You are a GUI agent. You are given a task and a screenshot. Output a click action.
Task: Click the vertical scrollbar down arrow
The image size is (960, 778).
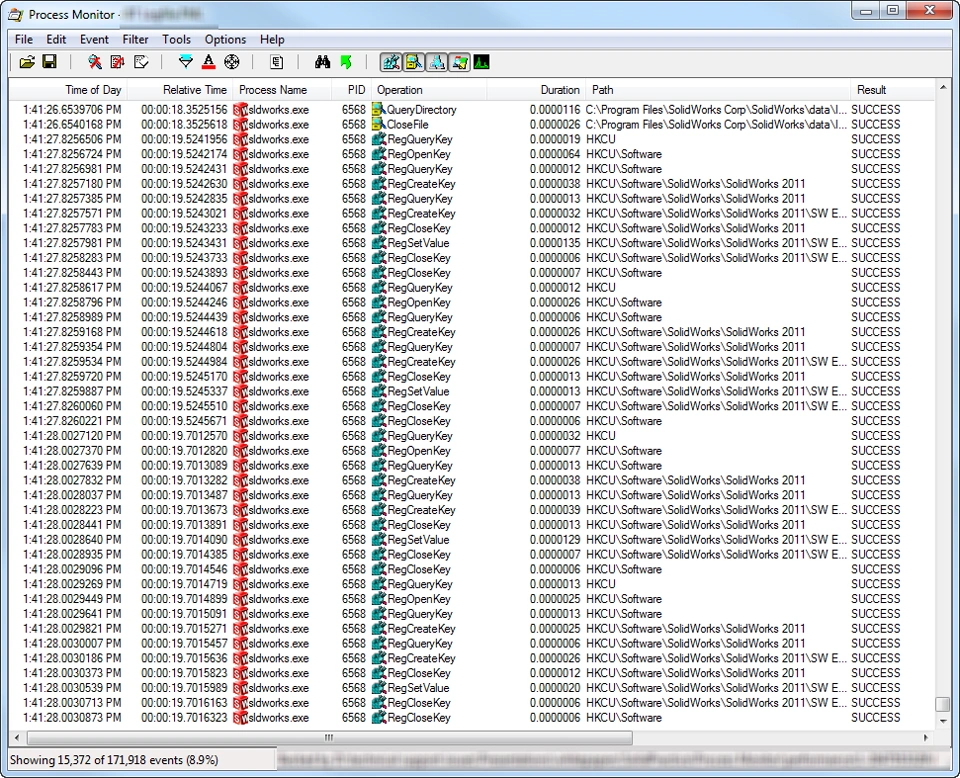coord(943,720)
